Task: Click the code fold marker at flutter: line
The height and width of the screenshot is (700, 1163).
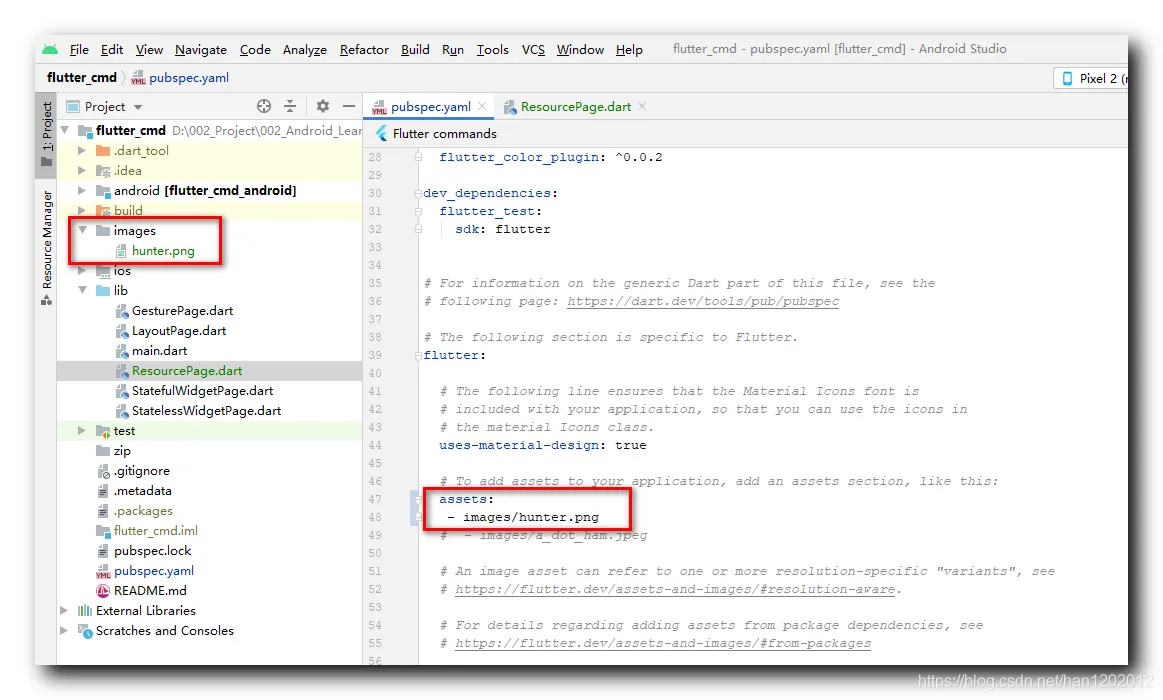Action: pyautogui.click(x=418, y=355)
